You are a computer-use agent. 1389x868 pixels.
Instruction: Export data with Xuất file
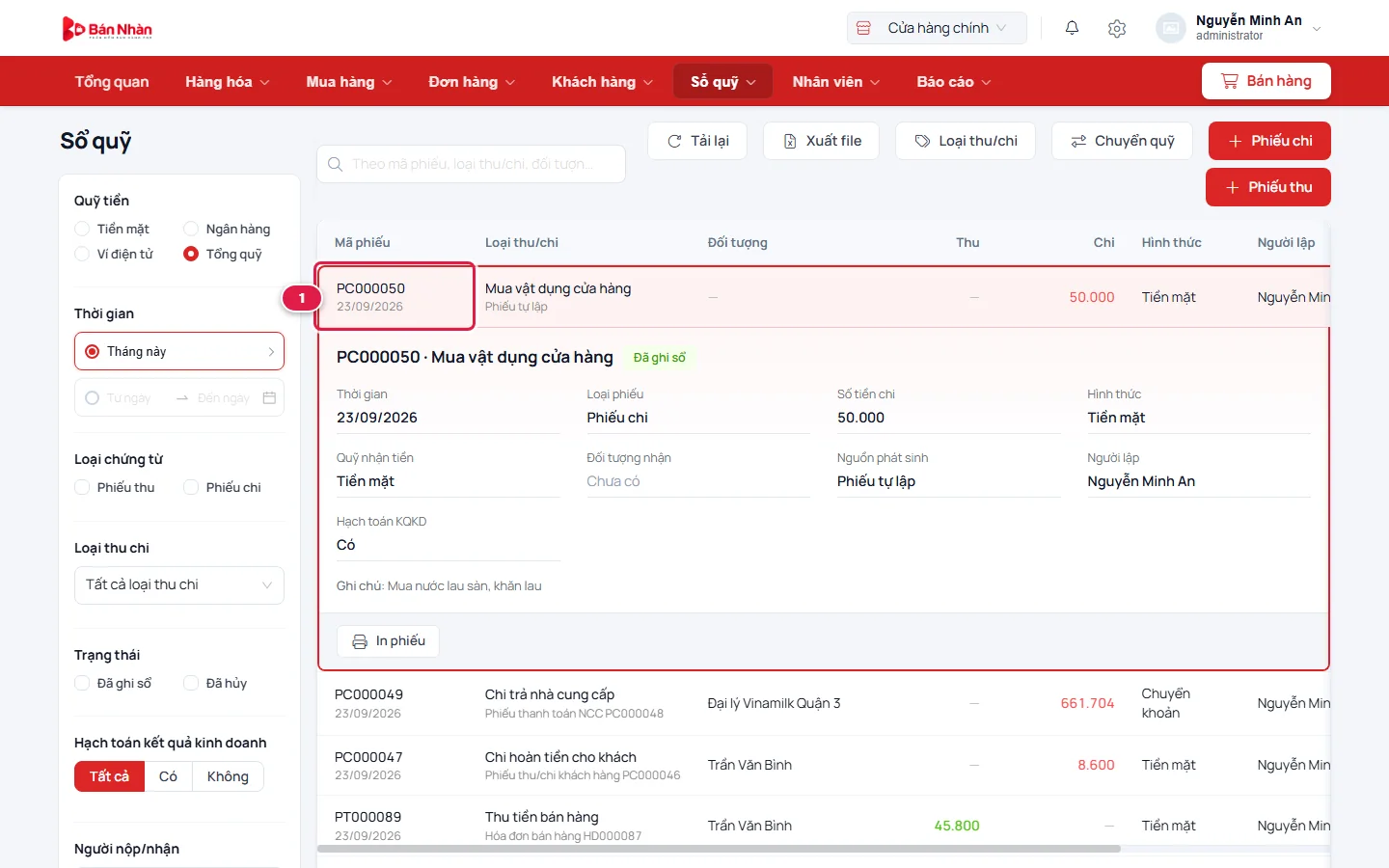click(x=823, y=141)
